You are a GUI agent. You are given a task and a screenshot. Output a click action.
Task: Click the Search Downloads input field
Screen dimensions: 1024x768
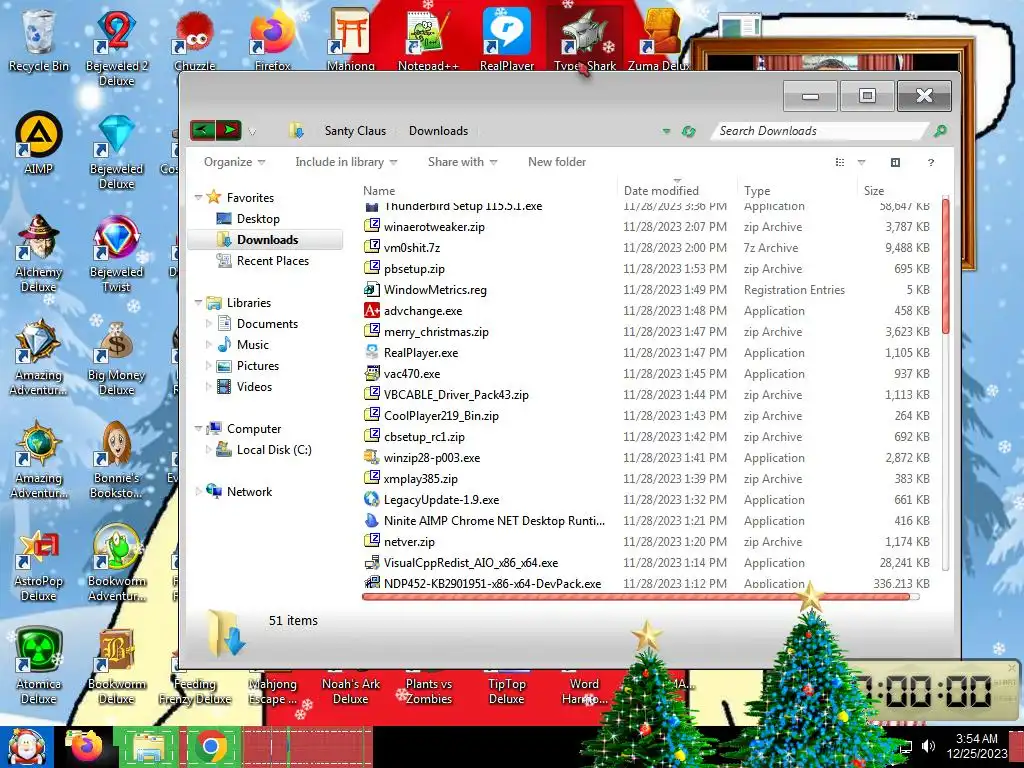pos(820,131)
